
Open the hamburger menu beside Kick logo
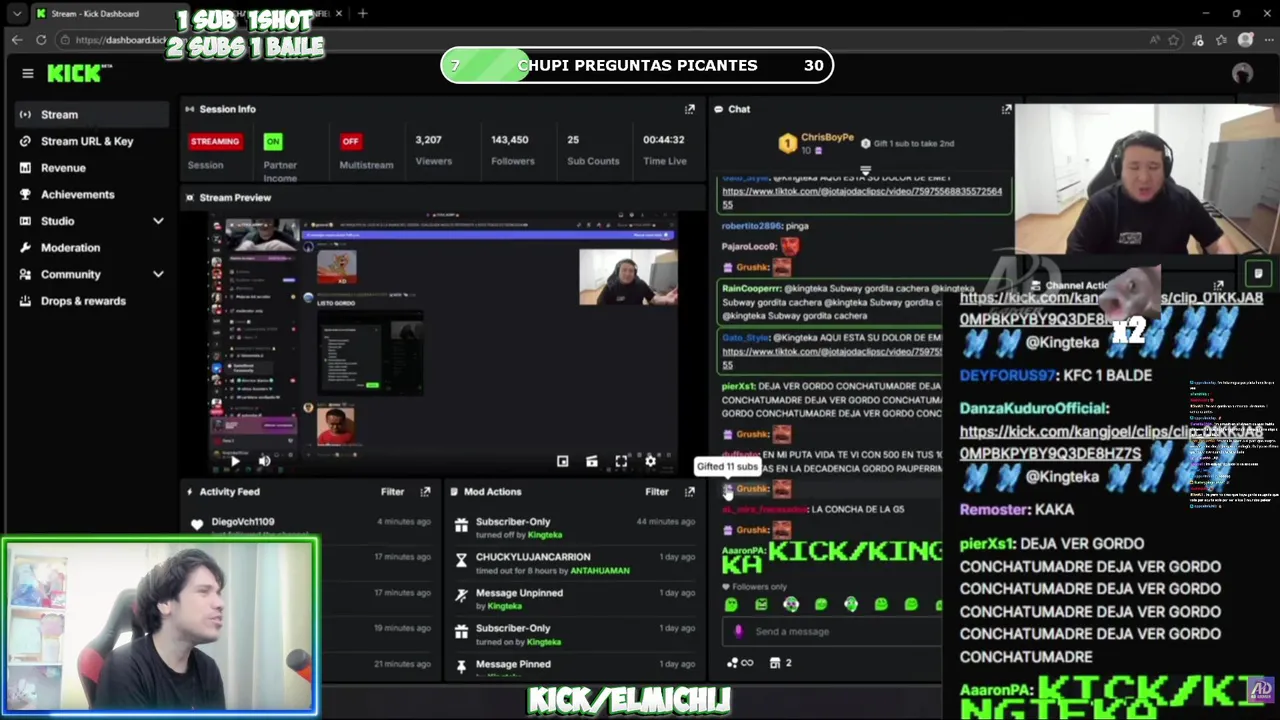[x=28, y=73]
